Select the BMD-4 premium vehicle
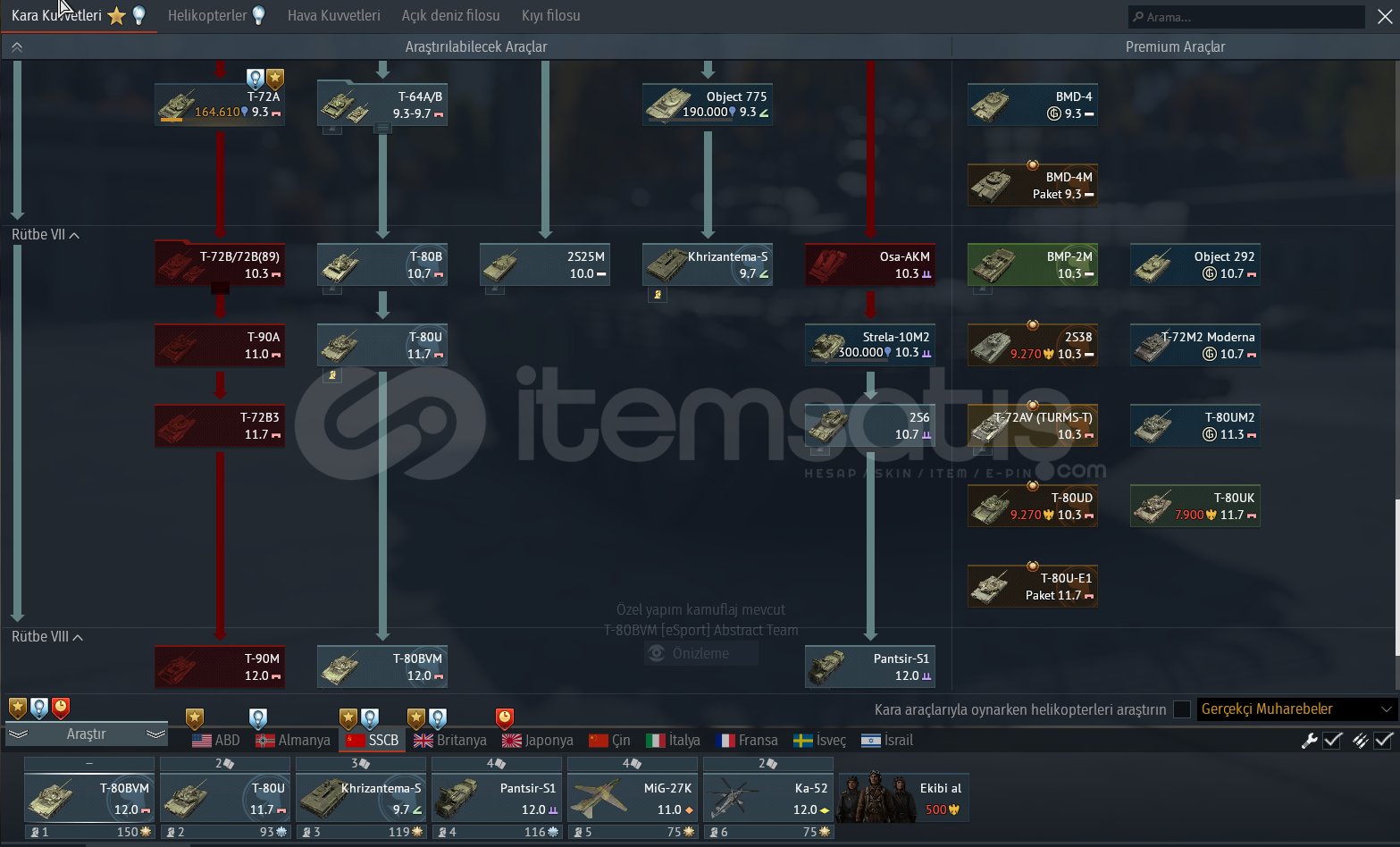The width and height of the screenshot is (1400, 847). click(x=1033, y=105)
